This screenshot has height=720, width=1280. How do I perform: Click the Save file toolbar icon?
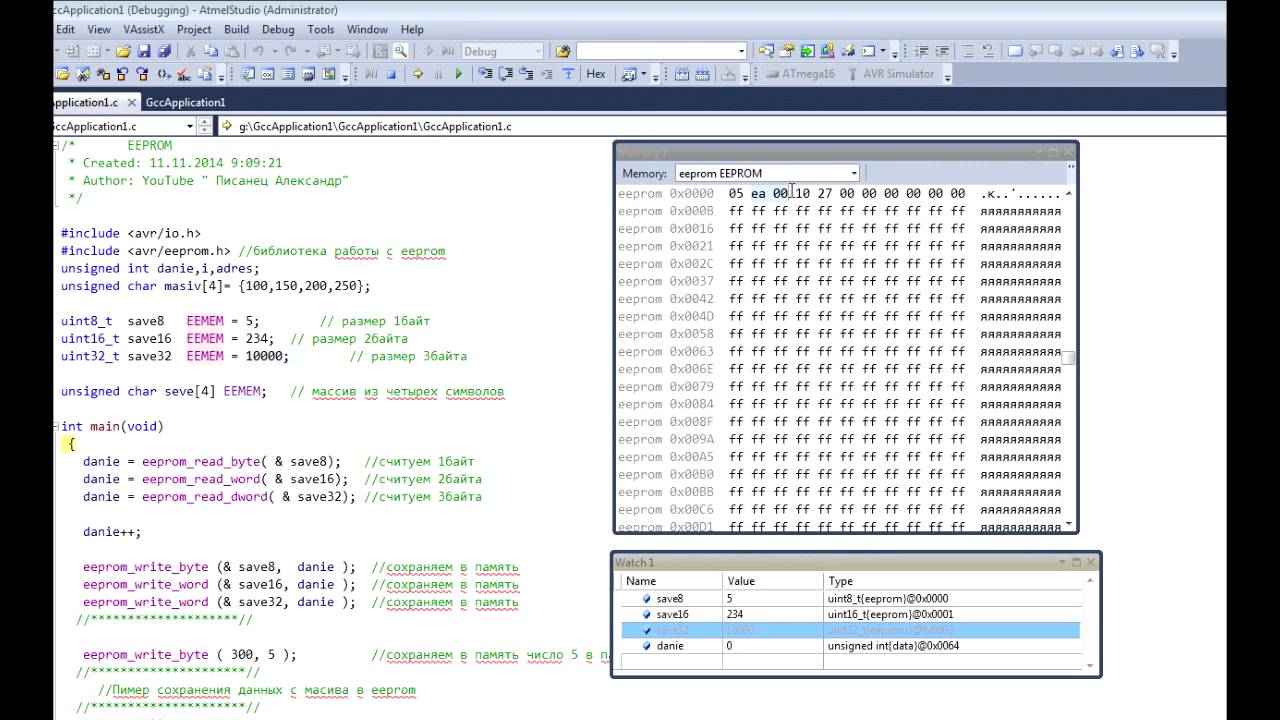coord(142,51)
